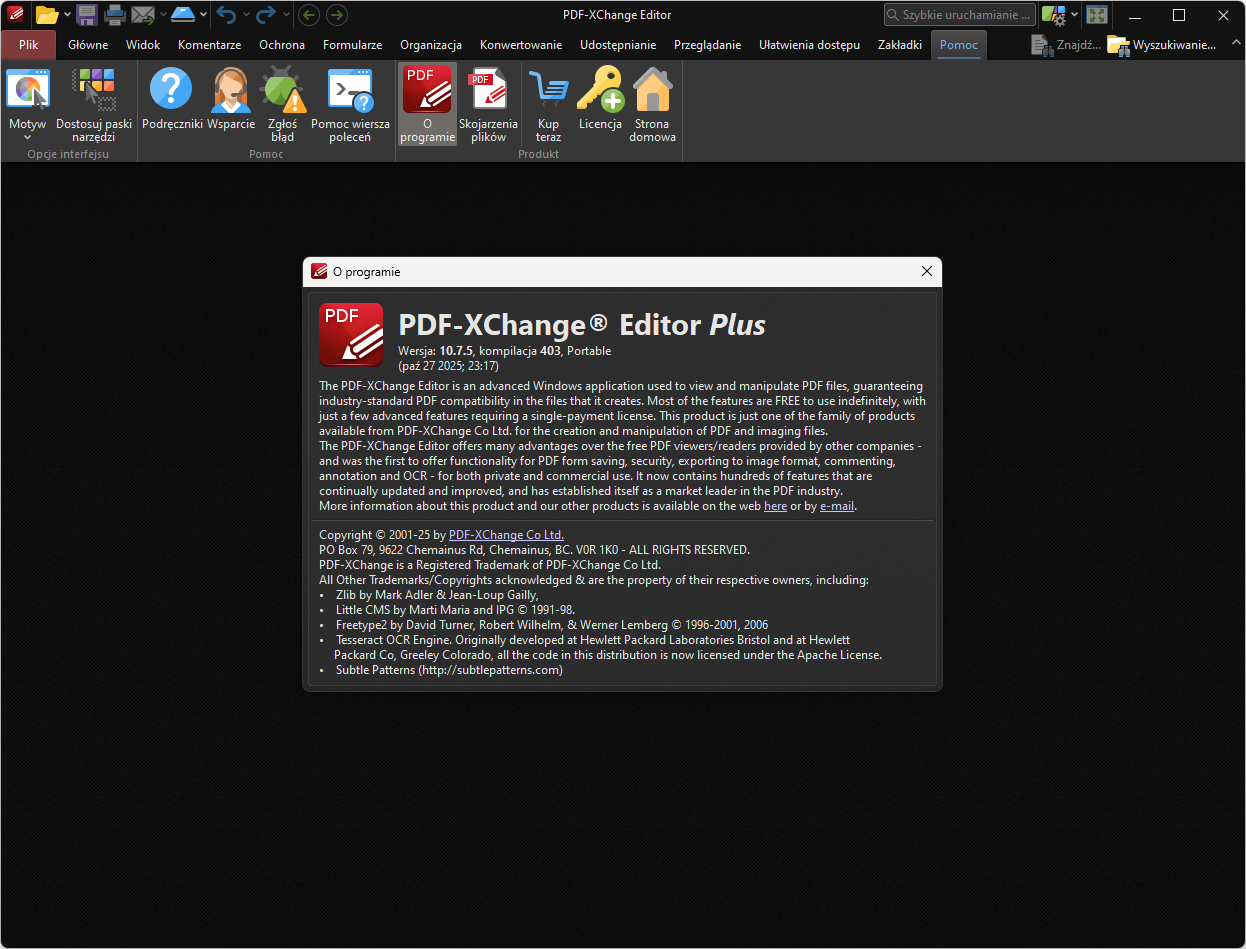Click the PDF logo in About dialog

point(351,335)
